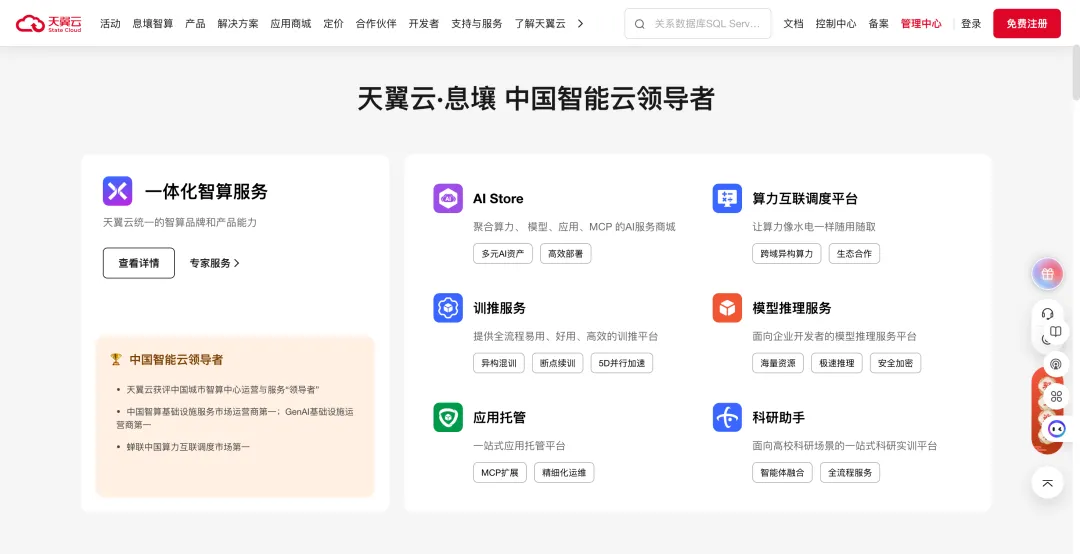The image size is (1080, 554).
Task: Click the 训推服务 icon
Action: [x=448, y=308]
